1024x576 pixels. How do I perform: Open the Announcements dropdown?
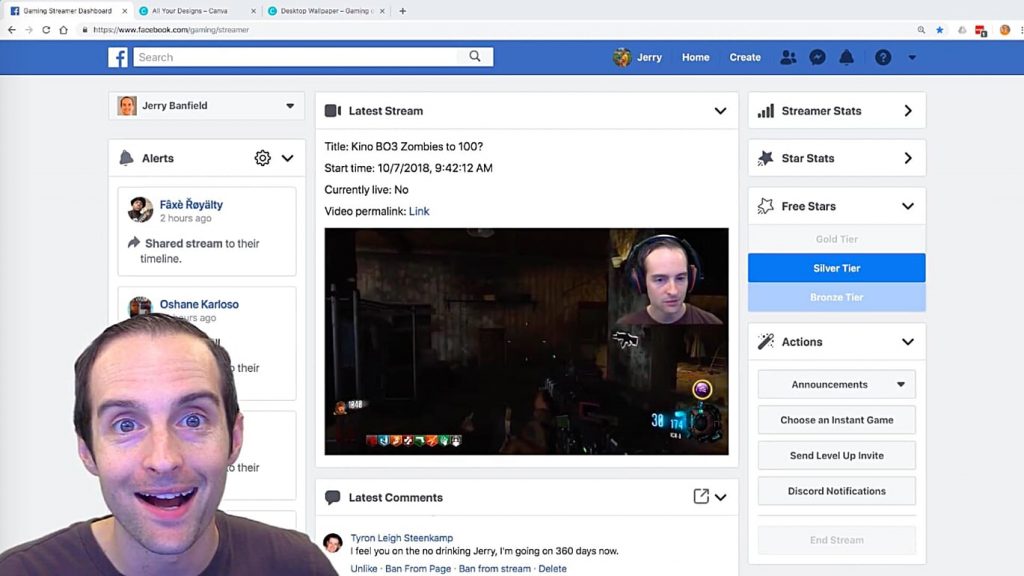coord(837,385)
